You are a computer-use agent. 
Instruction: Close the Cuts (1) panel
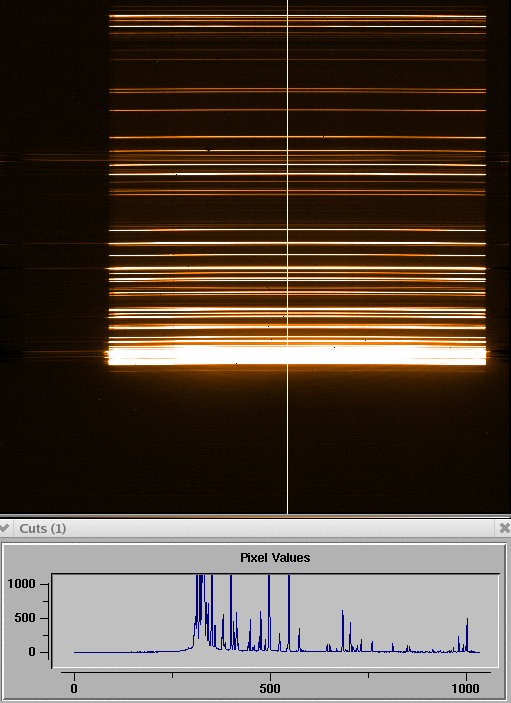point(505,528)
